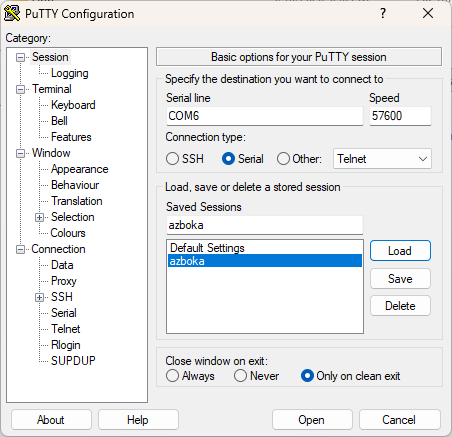
Task: Open the Translation settings category
Action: (x=77, y=201)
